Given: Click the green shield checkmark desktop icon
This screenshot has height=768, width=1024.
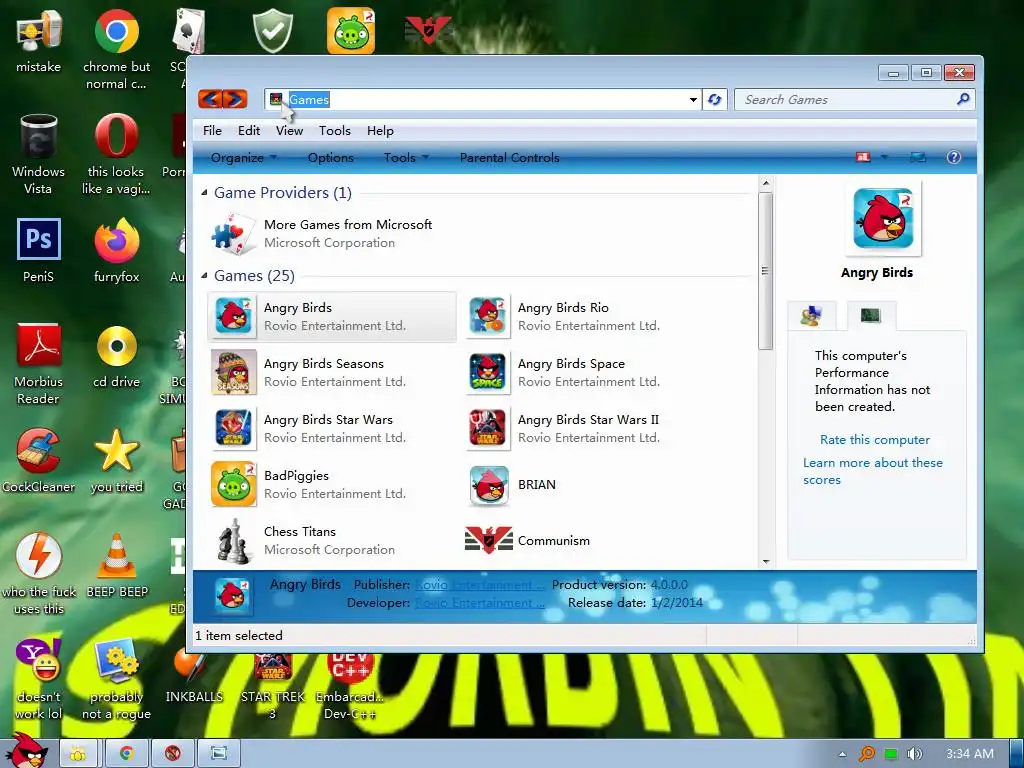Looking at the screenshot, I should 273,30.
